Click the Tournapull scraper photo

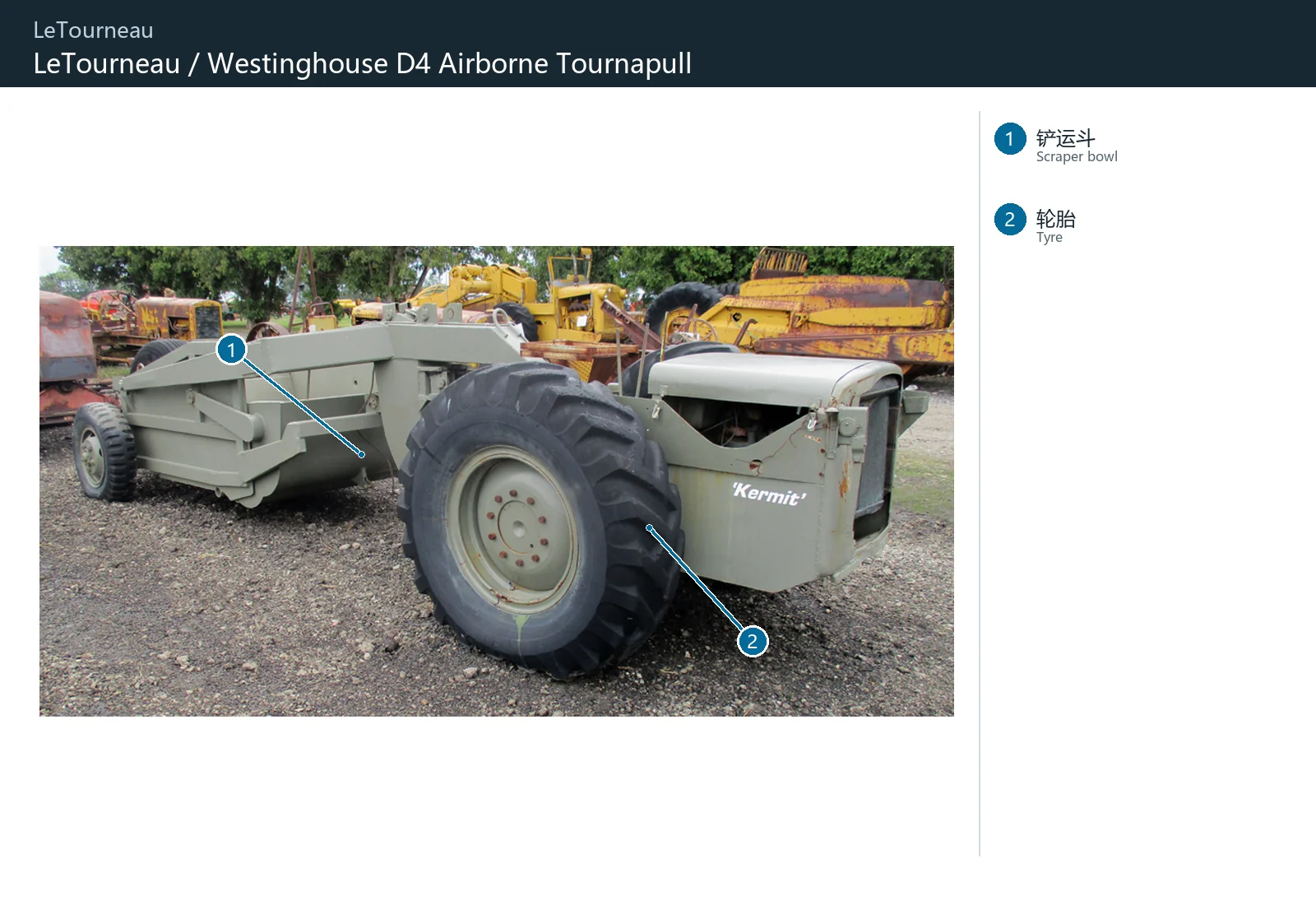(497, 480)
